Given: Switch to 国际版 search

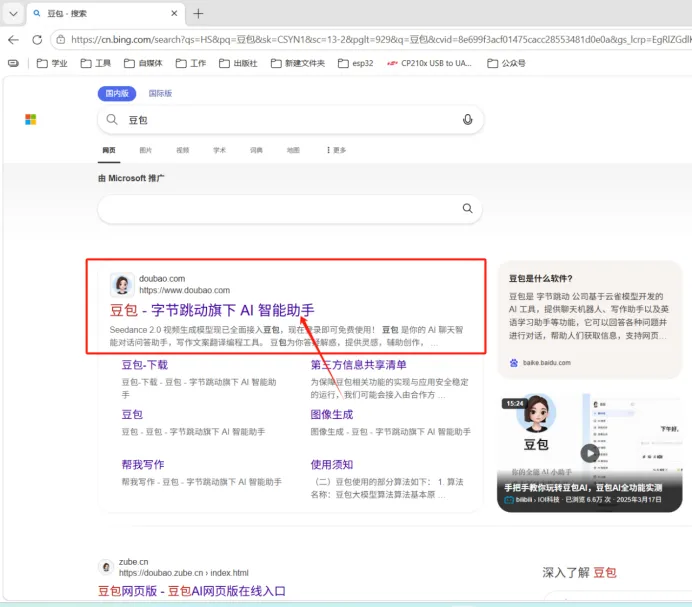Looking at the screenshot, I should (x=160, y=94).
